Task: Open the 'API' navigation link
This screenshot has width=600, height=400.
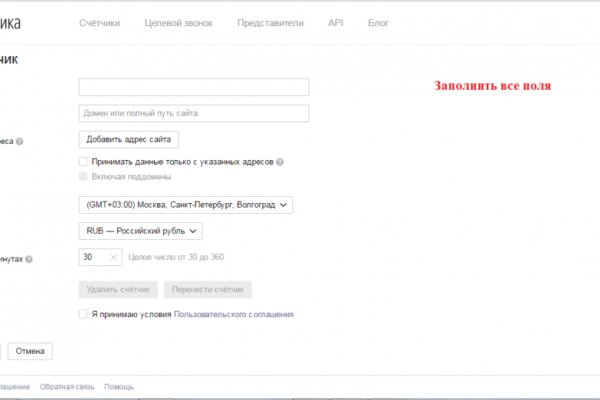Action: 335,22
